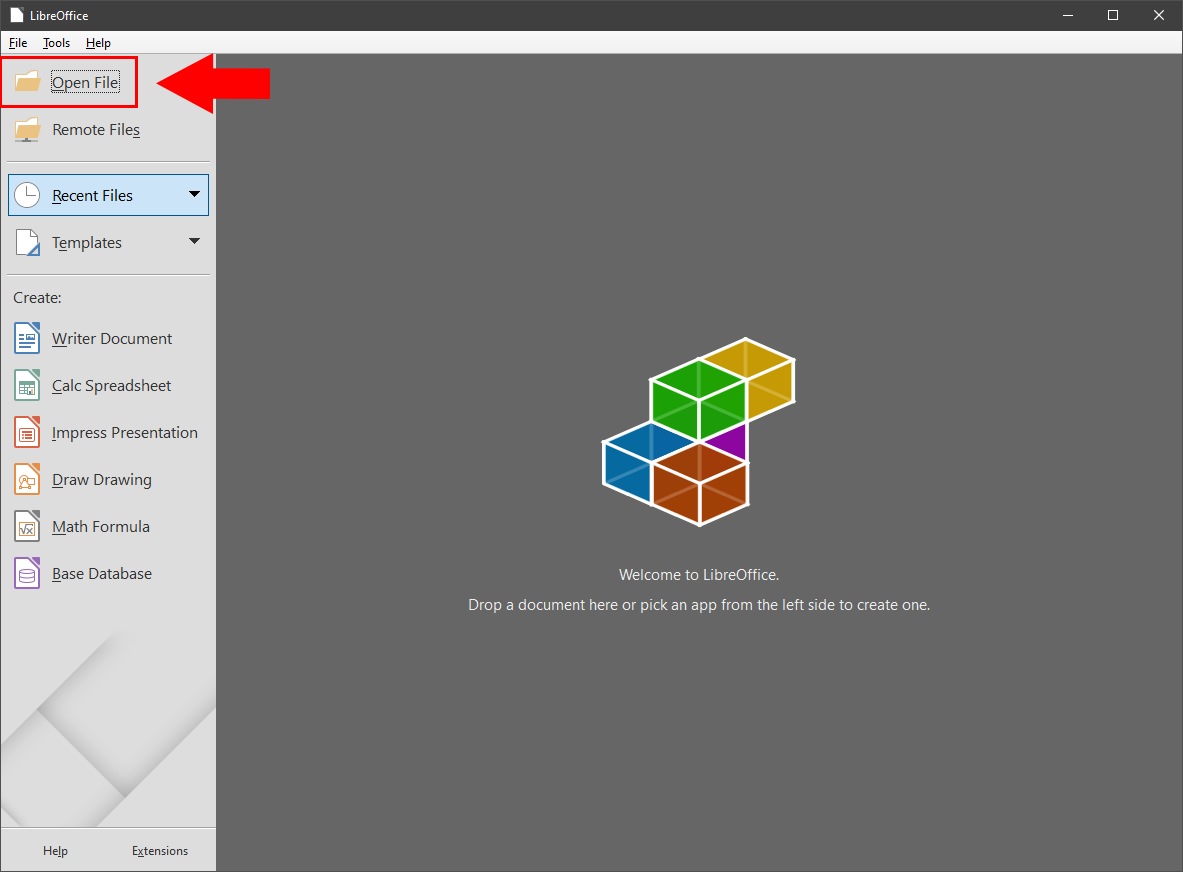1183x872 pixels.
Task: Open the File menu
Action: [x=17, y=43]
